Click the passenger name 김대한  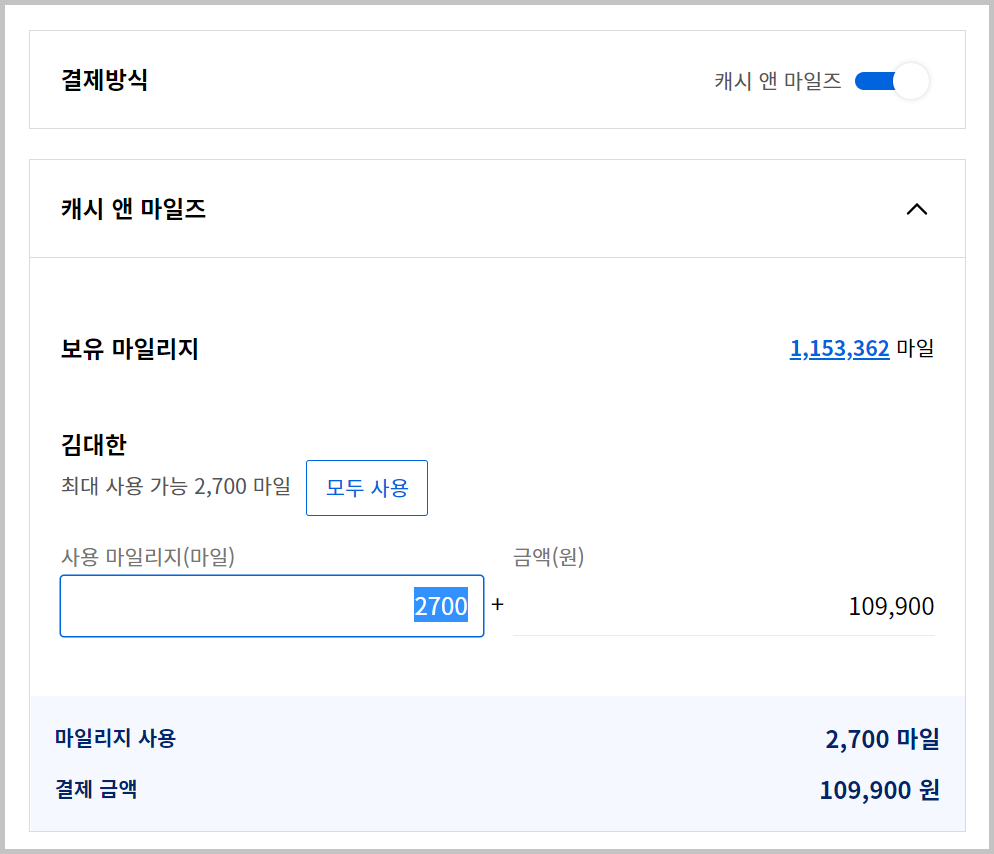click(x=94, y=444)
